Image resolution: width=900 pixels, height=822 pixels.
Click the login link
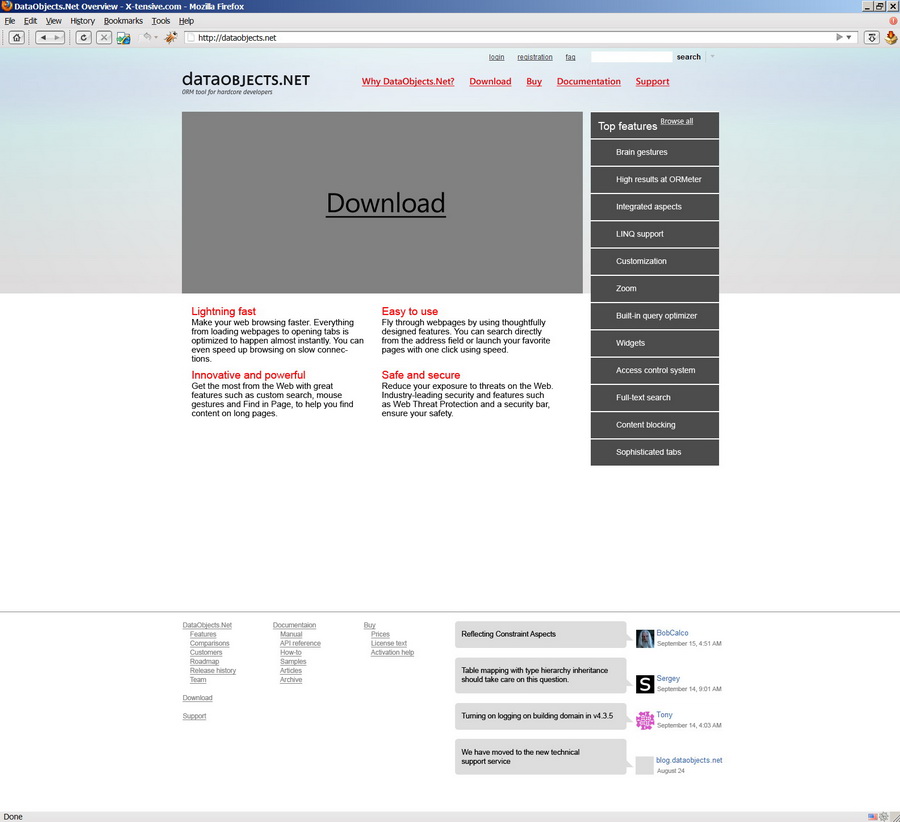pos(496,57)
